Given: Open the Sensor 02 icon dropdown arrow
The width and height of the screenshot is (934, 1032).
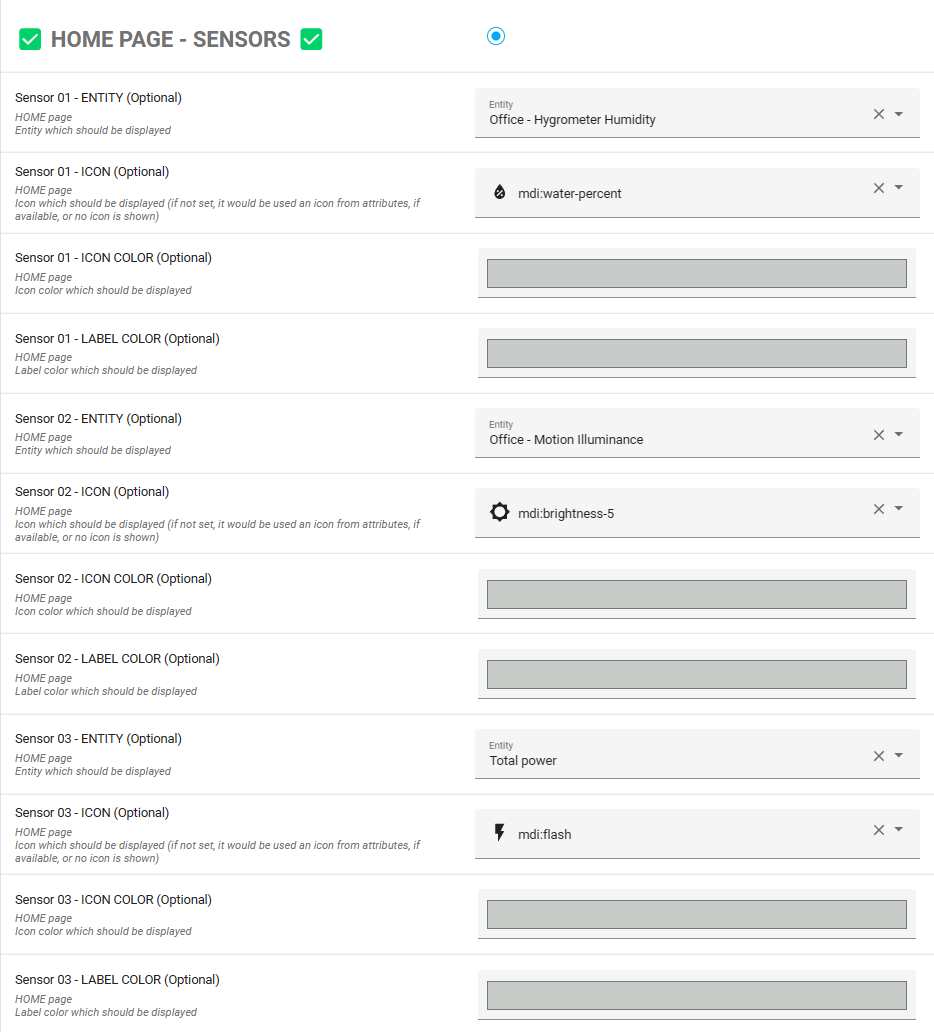Looking at the screenshot, I should 899,509.
